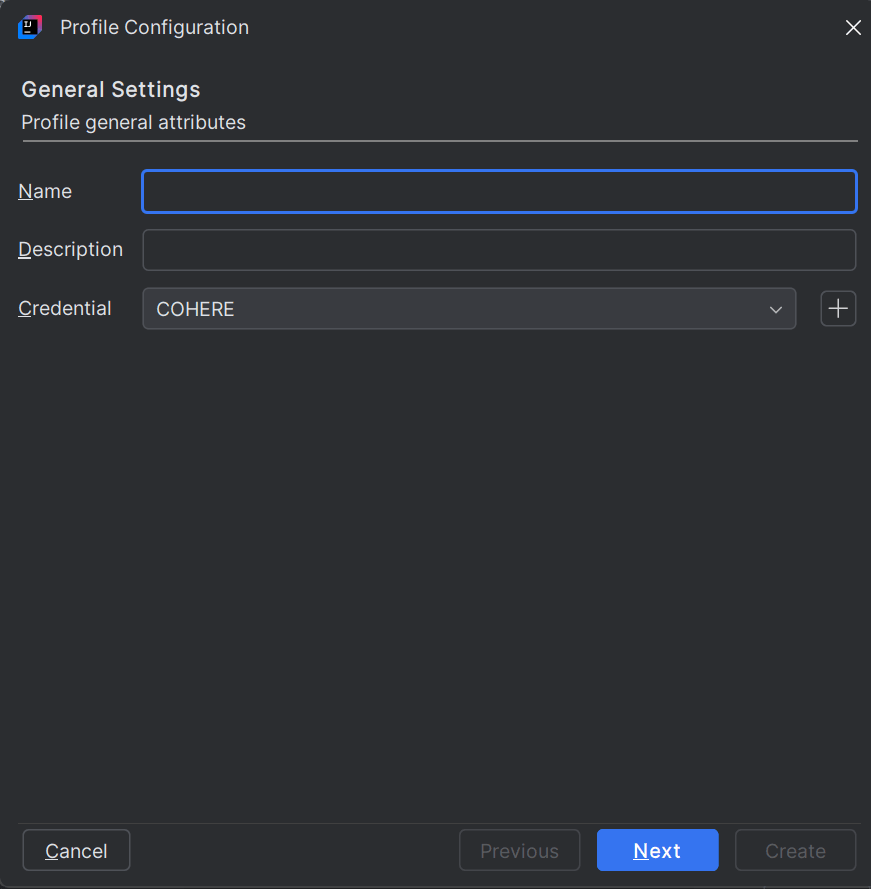Click the X icon at top right
This screenshot has width=871, height=889.
tap(853, 27)
